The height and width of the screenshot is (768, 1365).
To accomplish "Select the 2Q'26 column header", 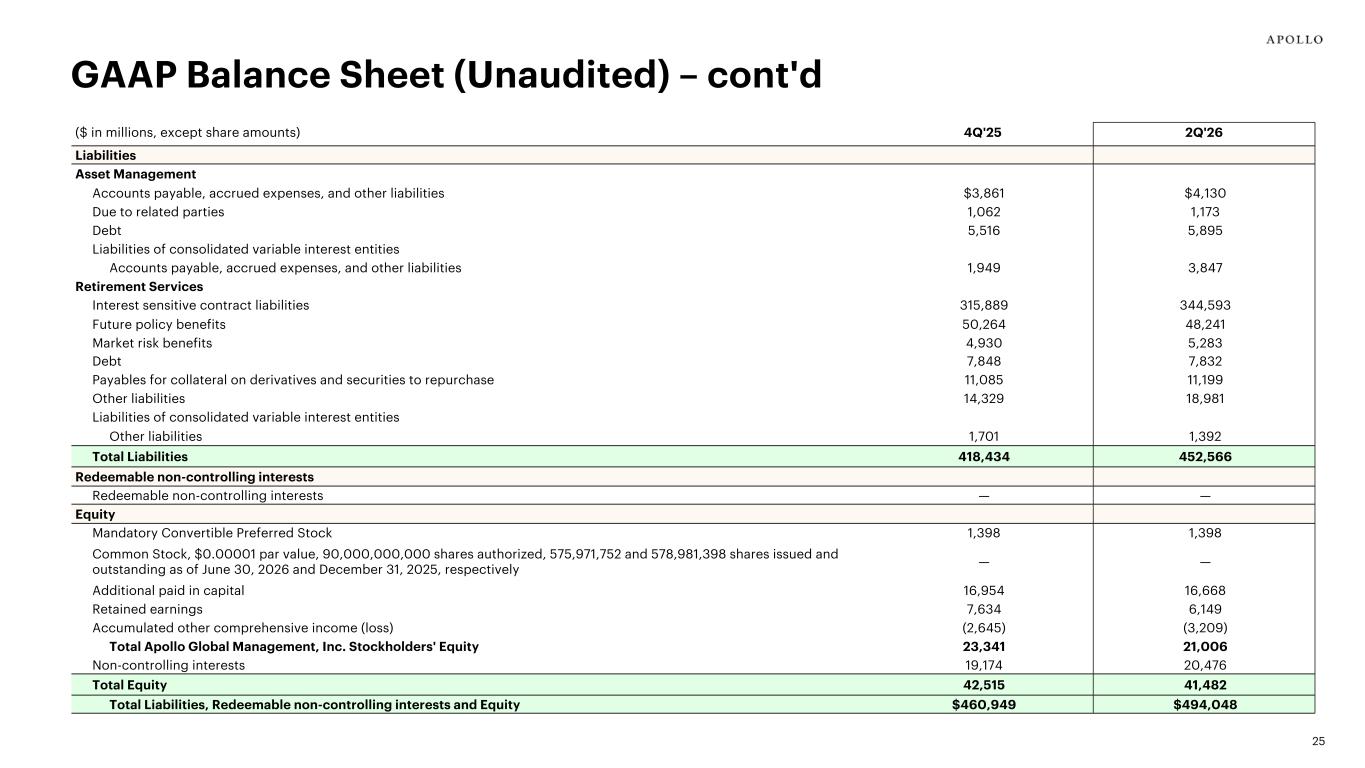I will 1204,133.
